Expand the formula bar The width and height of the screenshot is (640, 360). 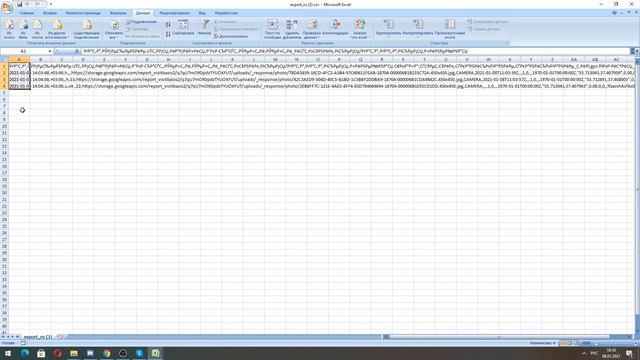pos(637,51)
